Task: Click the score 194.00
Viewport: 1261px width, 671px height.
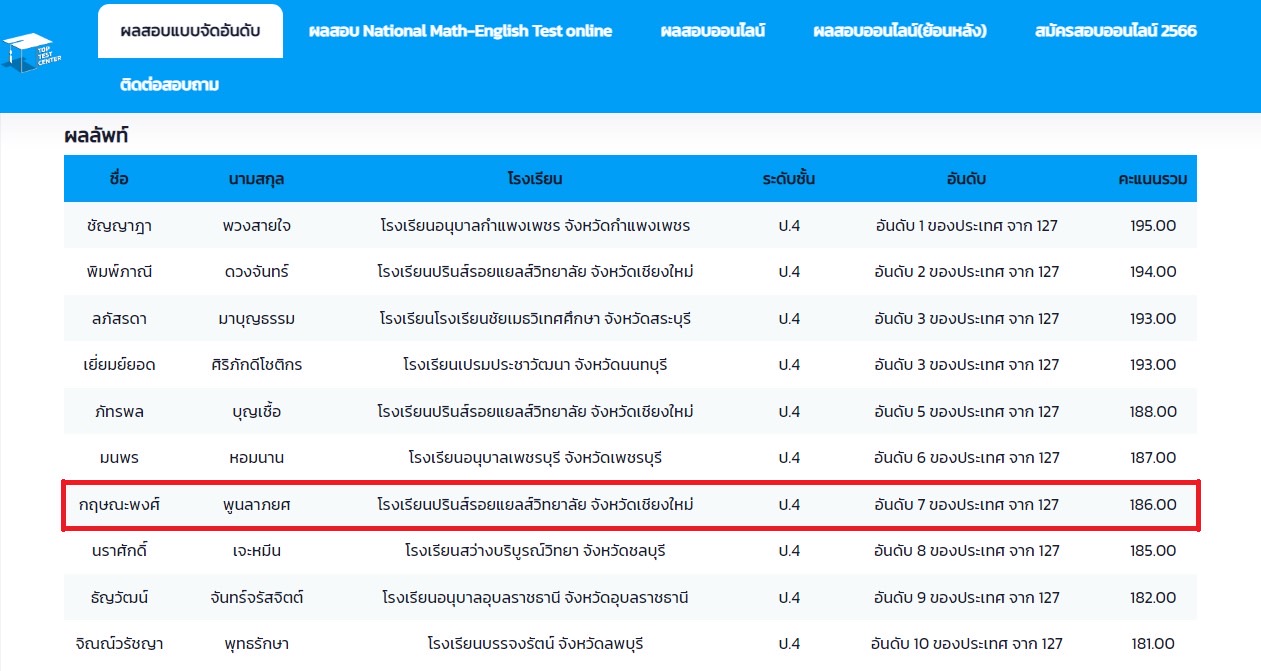Action: tap(1153, 272)
